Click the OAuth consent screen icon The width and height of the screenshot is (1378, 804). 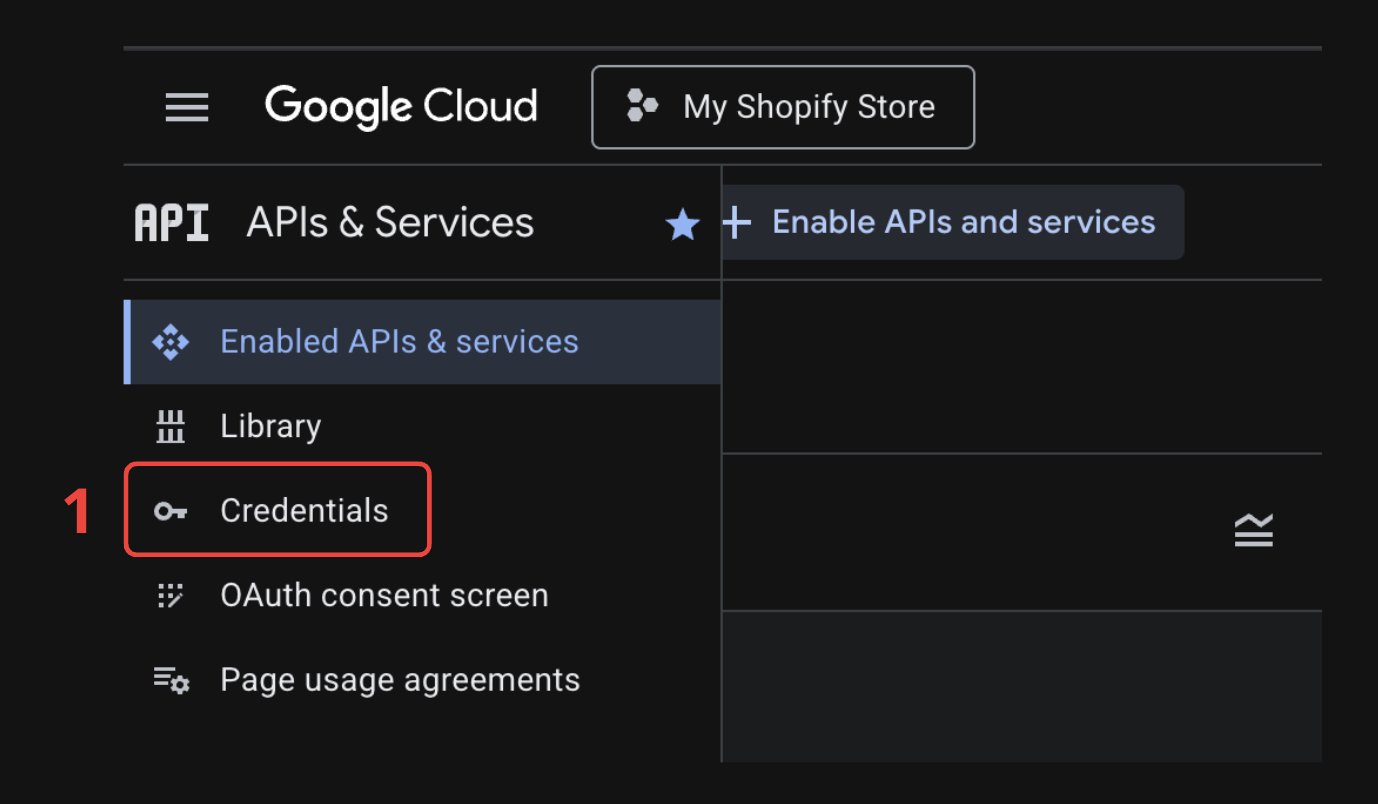pyautogui.click(x=170, y=596)
